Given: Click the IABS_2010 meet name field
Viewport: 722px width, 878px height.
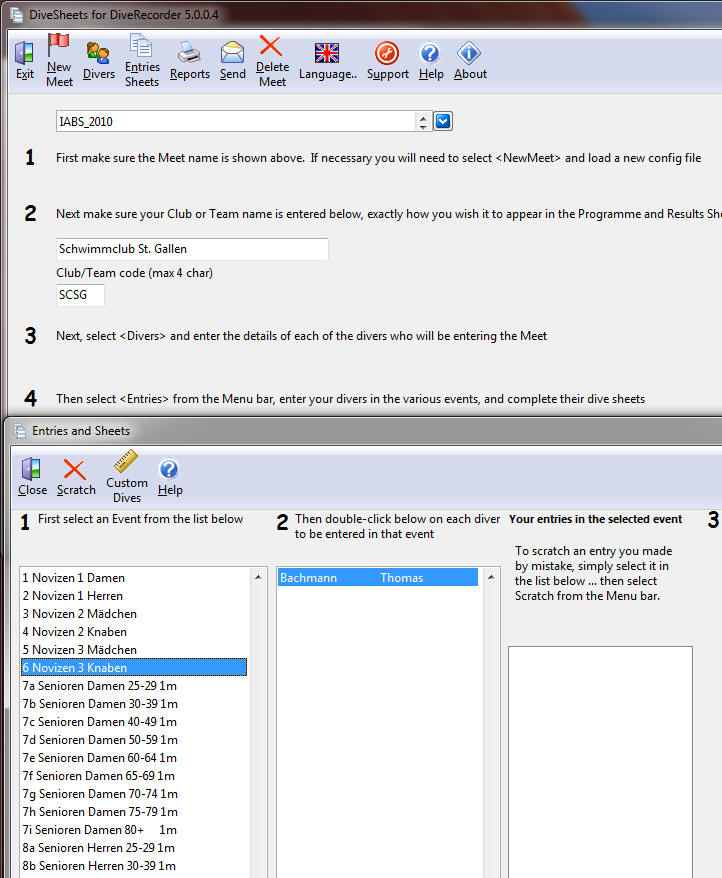Looking at the screenshot, I should pos(235,122).
